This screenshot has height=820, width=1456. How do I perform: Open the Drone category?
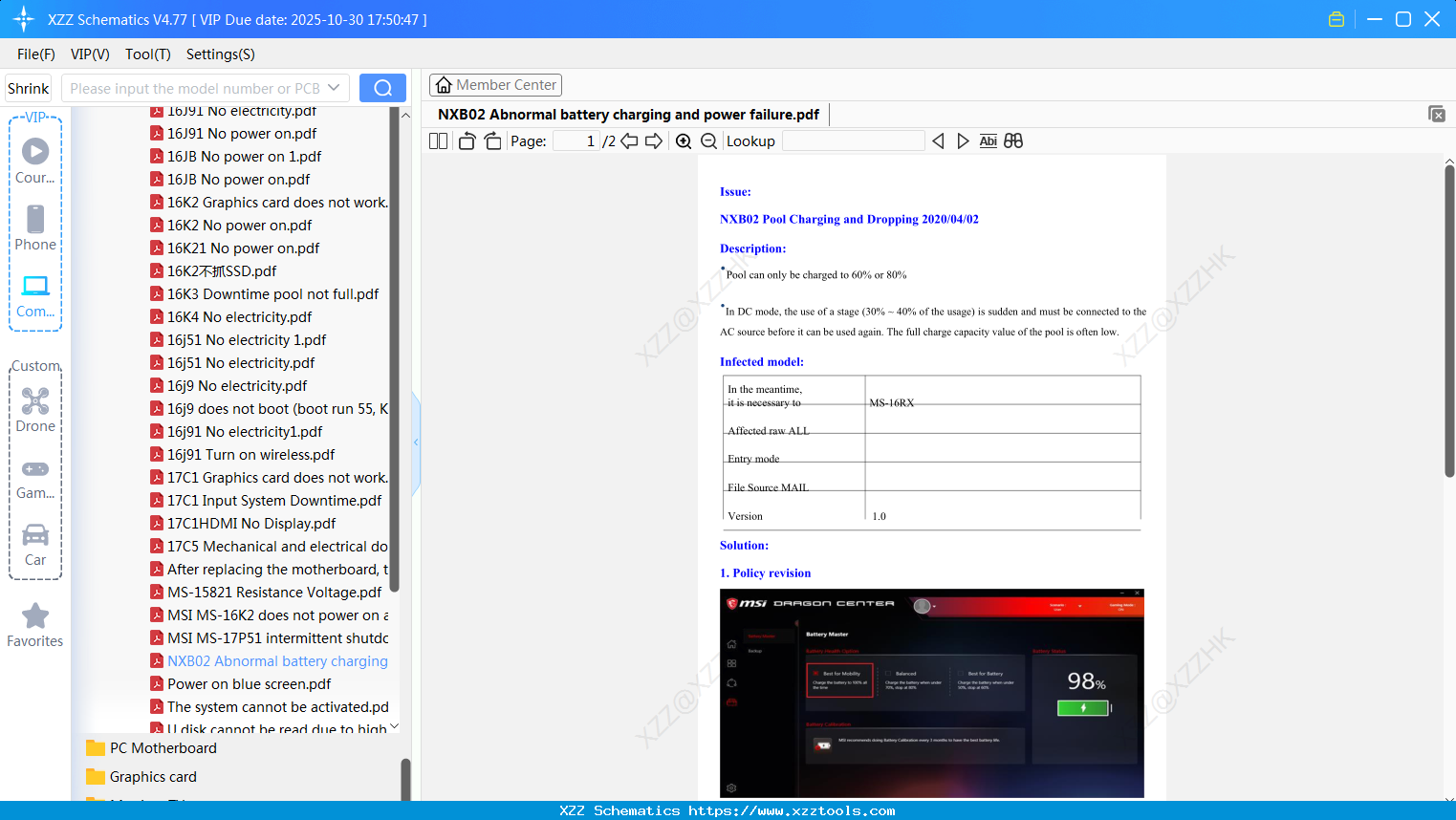coord(35,410)
